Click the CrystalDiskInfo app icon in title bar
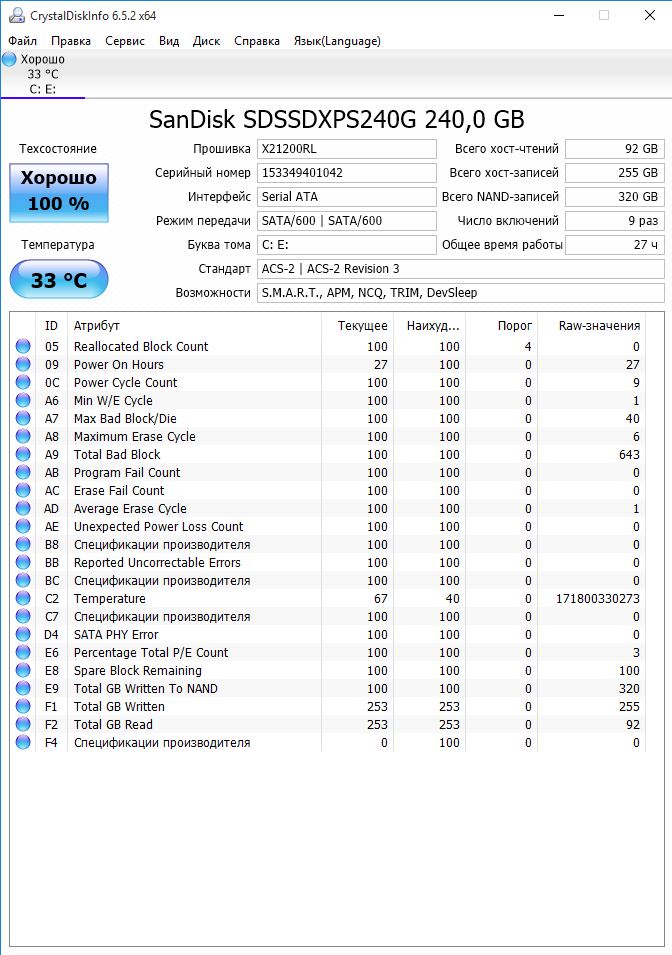Image resolution: width=672 pixels, height=955 pixels. click(x=16, y=15)
